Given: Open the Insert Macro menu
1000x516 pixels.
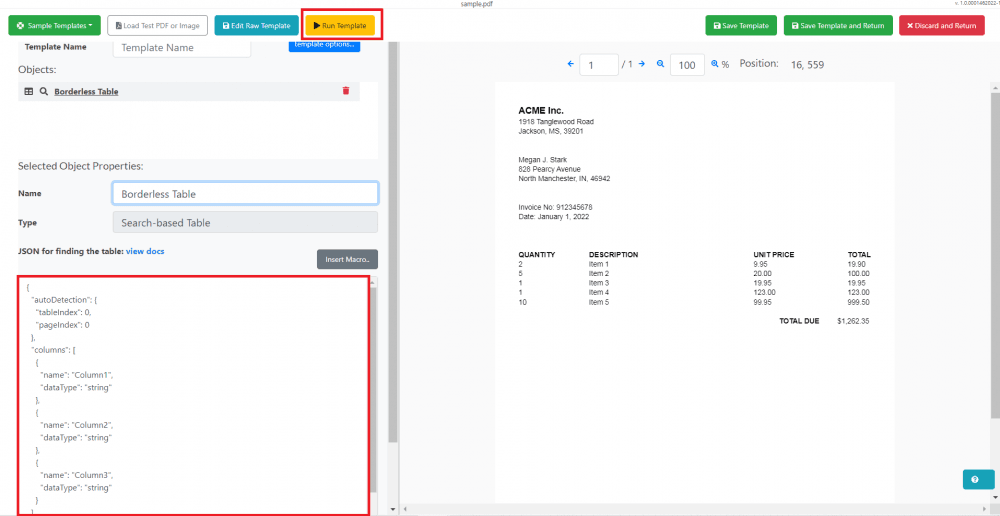Looking at the screenshot, I should pyautogui.click(x=347, y=260).
